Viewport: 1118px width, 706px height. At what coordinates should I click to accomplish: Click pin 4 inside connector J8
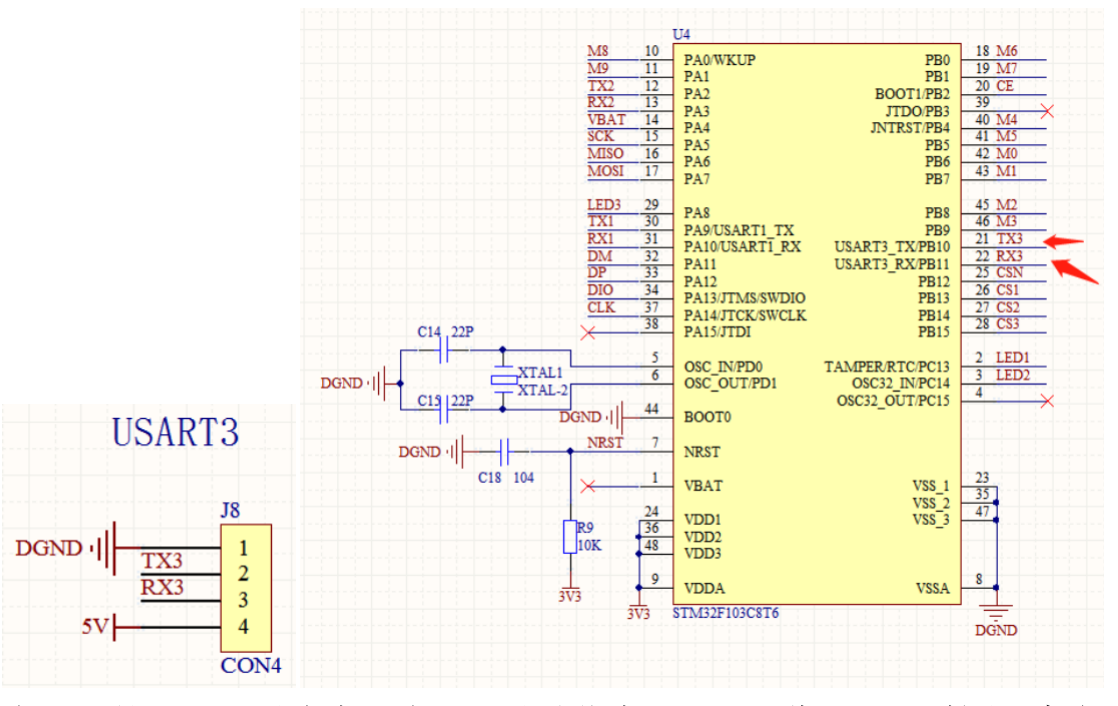pyautogui.click(x=243, y=627)
